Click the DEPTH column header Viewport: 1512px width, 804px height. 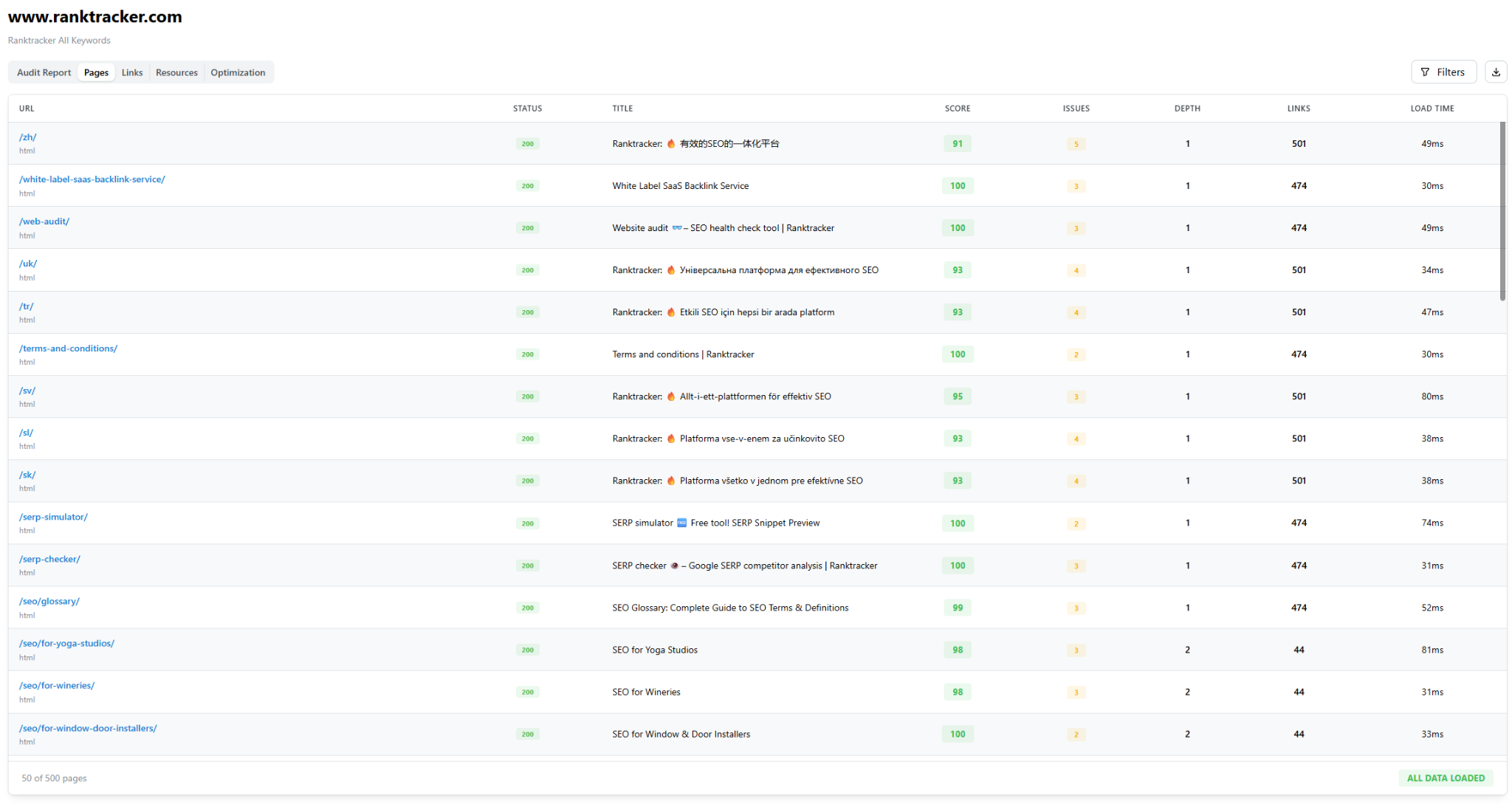coord(1187,109)
